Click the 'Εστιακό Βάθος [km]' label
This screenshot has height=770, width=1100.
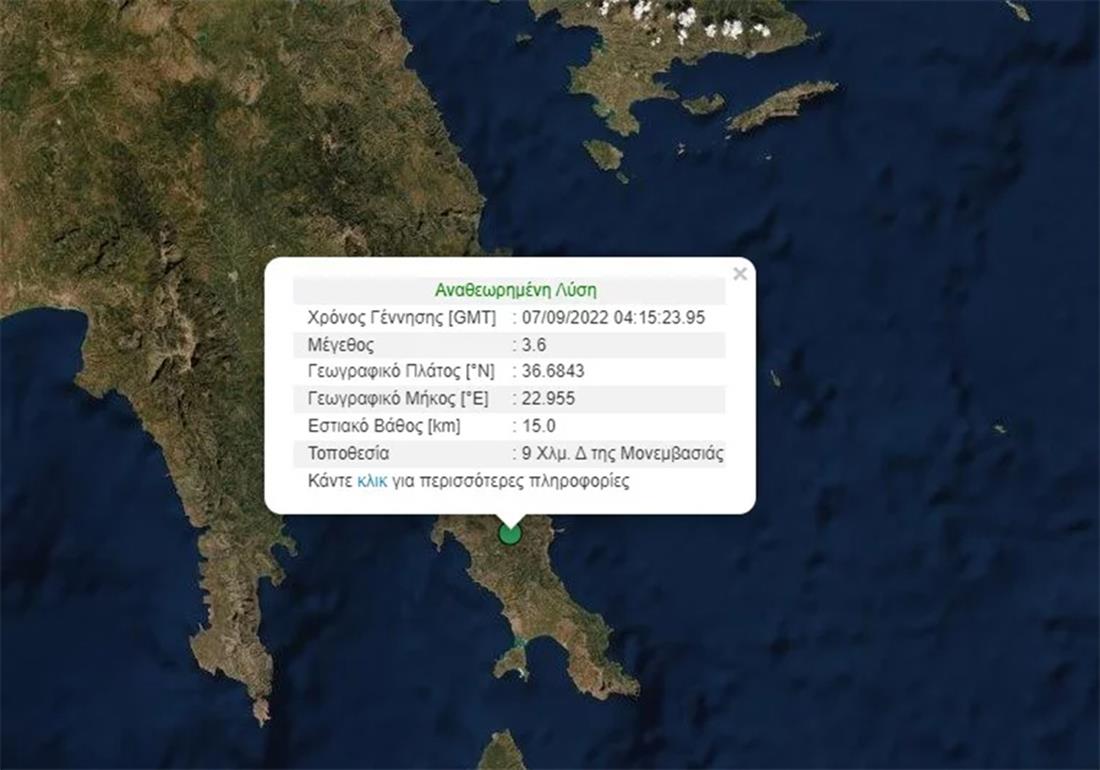click(383, 426)
